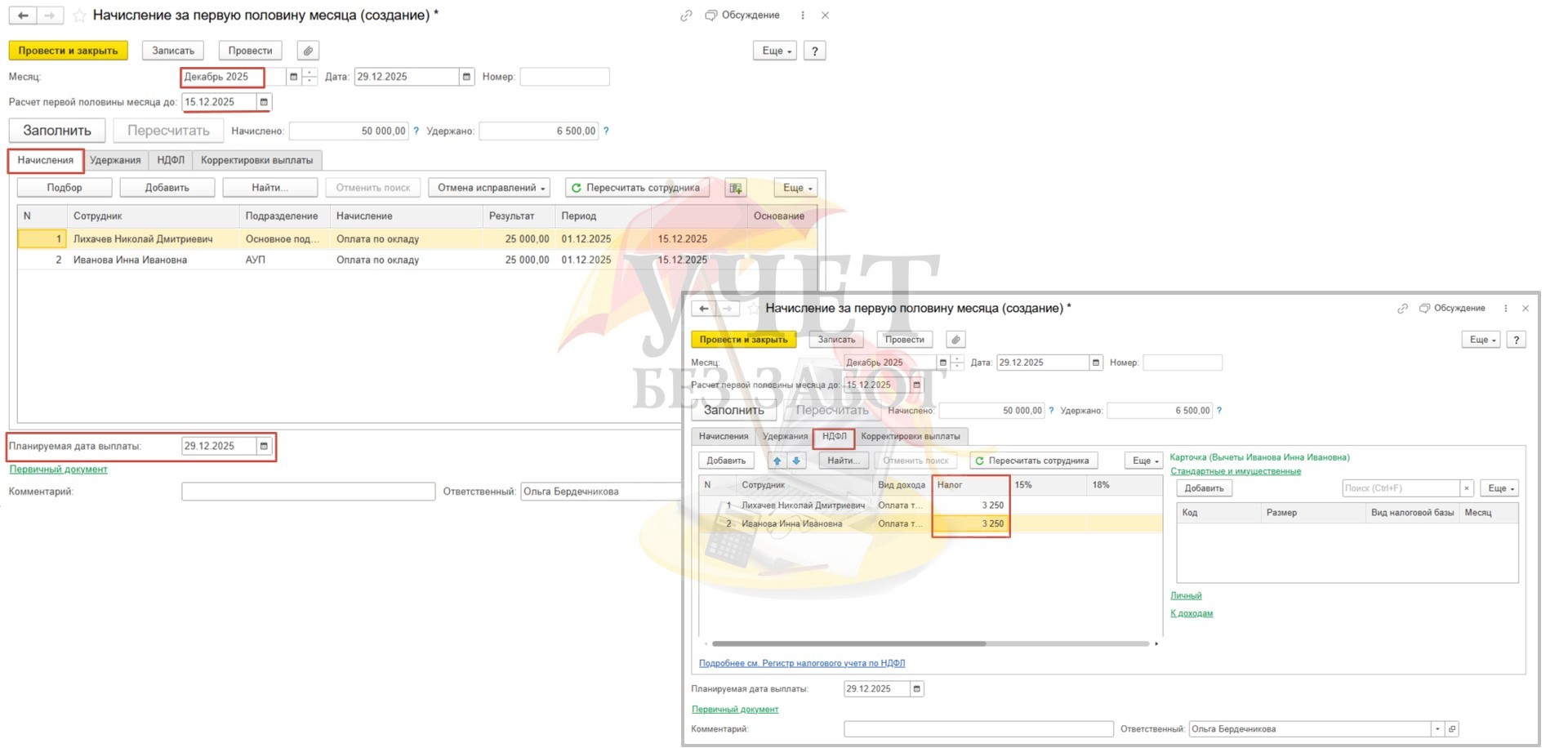Open the К доходам link

[x=1192, y=613]
